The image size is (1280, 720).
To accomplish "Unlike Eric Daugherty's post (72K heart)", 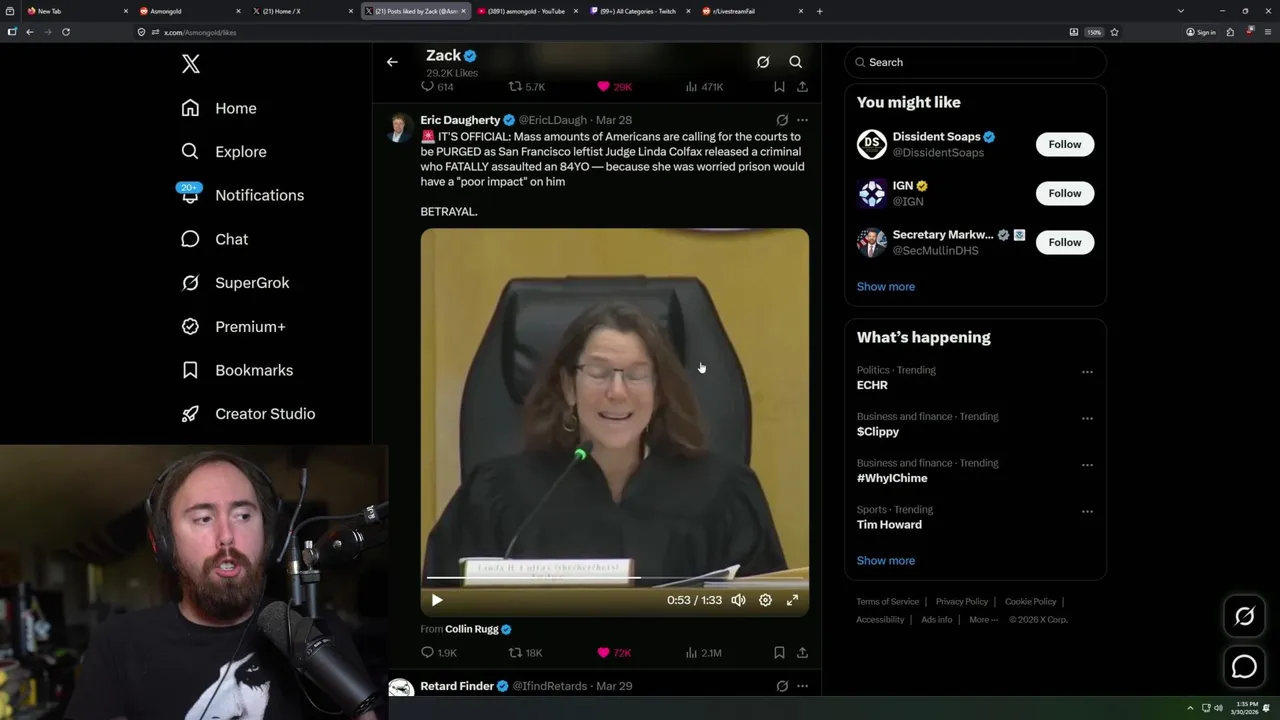I will pyautogui.click(x=614, y=653).
